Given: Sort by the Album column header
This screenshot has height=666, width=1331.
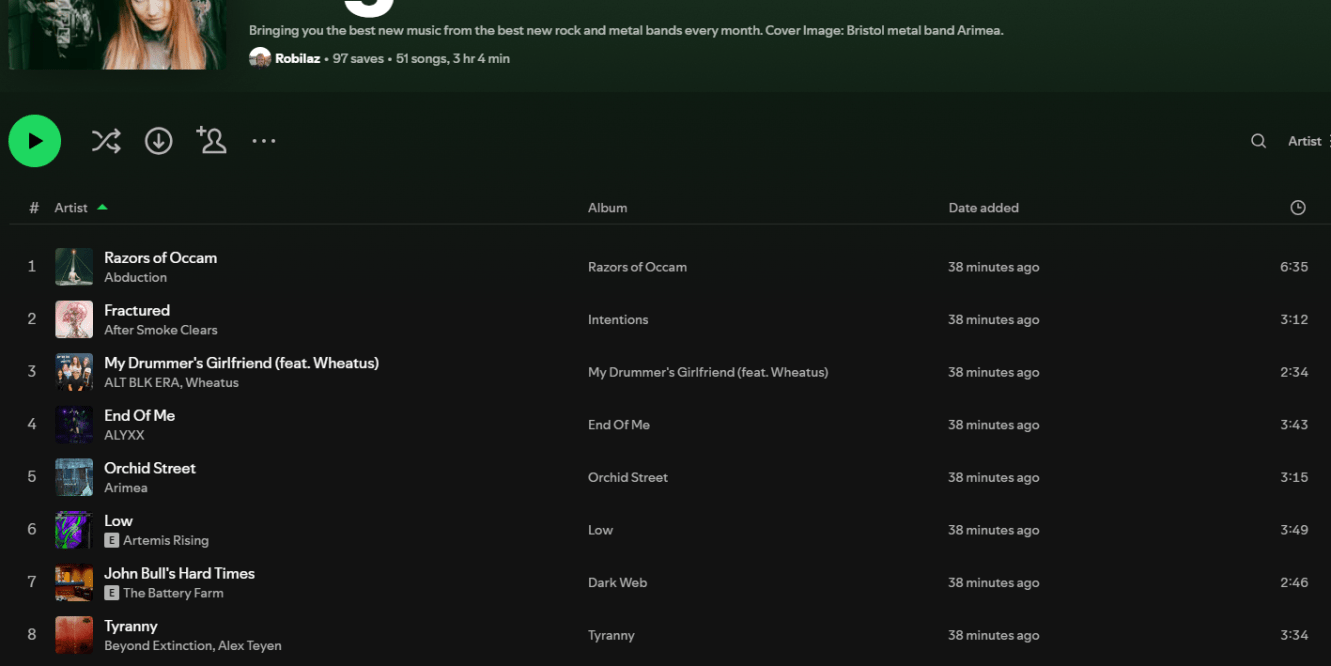Looking at the screenshot, I should [x=607, y=208].
